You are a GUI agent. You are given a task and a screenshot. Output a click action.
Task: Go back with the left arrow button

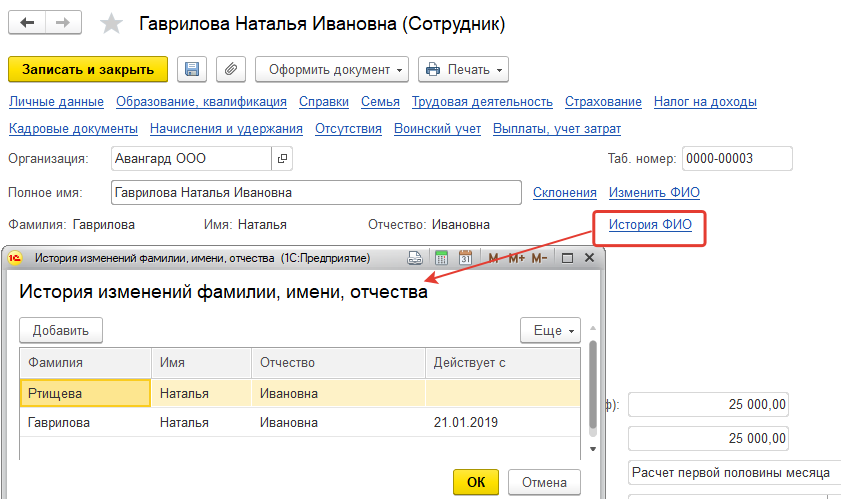click(27, 23)
